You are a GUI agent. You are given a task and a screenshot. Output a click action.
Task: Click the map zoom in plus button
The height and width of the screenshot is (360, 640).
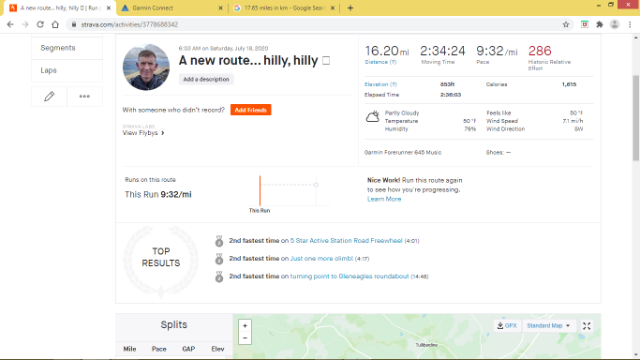[x=245, y=326]
